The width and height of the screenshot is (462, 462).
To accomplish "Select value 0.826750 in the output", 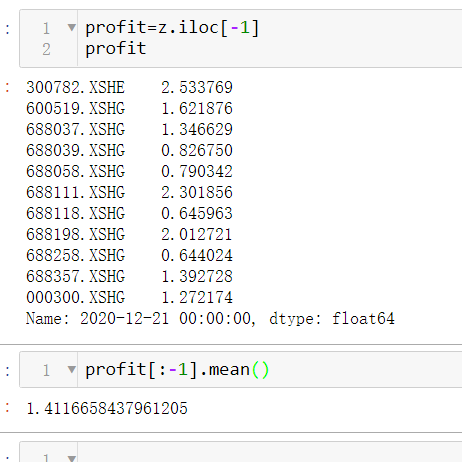I will pyautogui.click(x=197, y=151).
